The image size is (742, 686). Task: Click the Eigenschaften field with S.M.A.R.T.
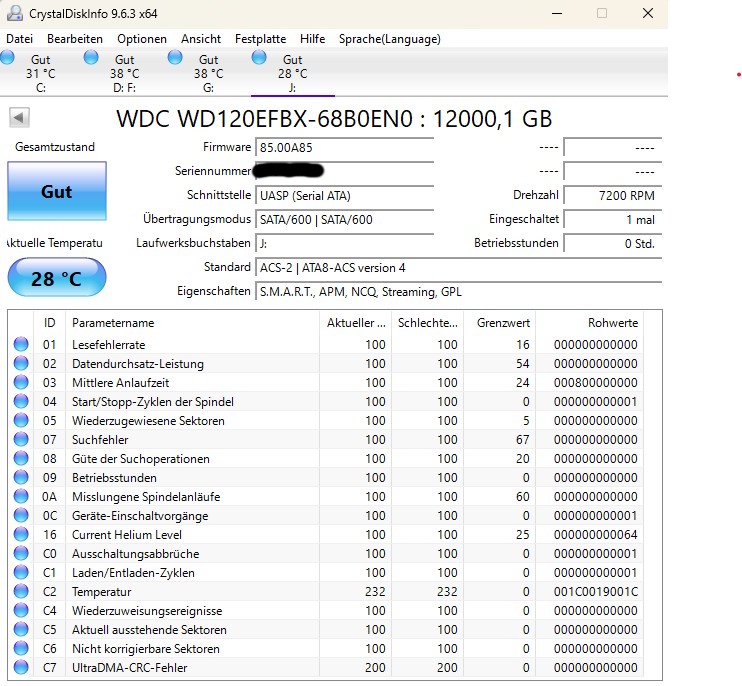[459, 291]
